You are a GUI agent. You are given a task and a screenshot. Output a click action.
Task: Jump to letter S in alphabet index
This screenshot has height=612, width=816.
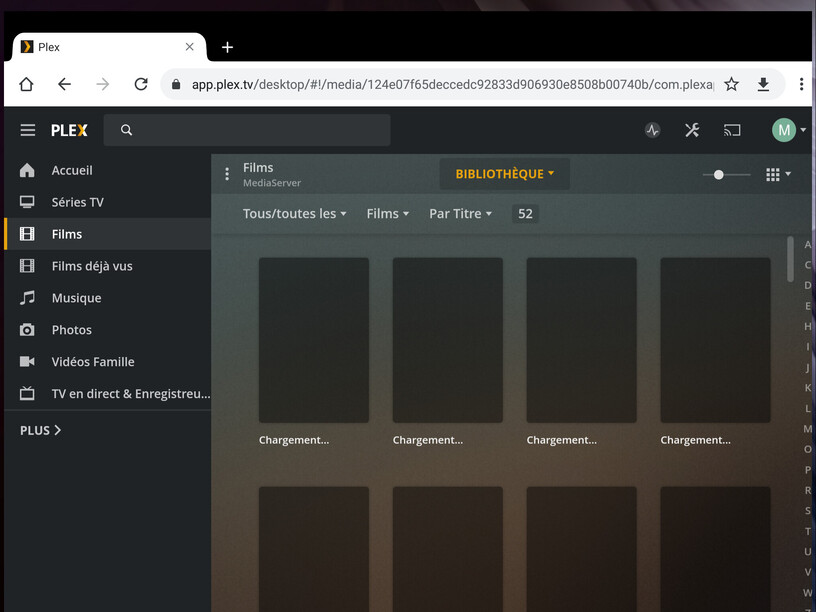point(807,511)
